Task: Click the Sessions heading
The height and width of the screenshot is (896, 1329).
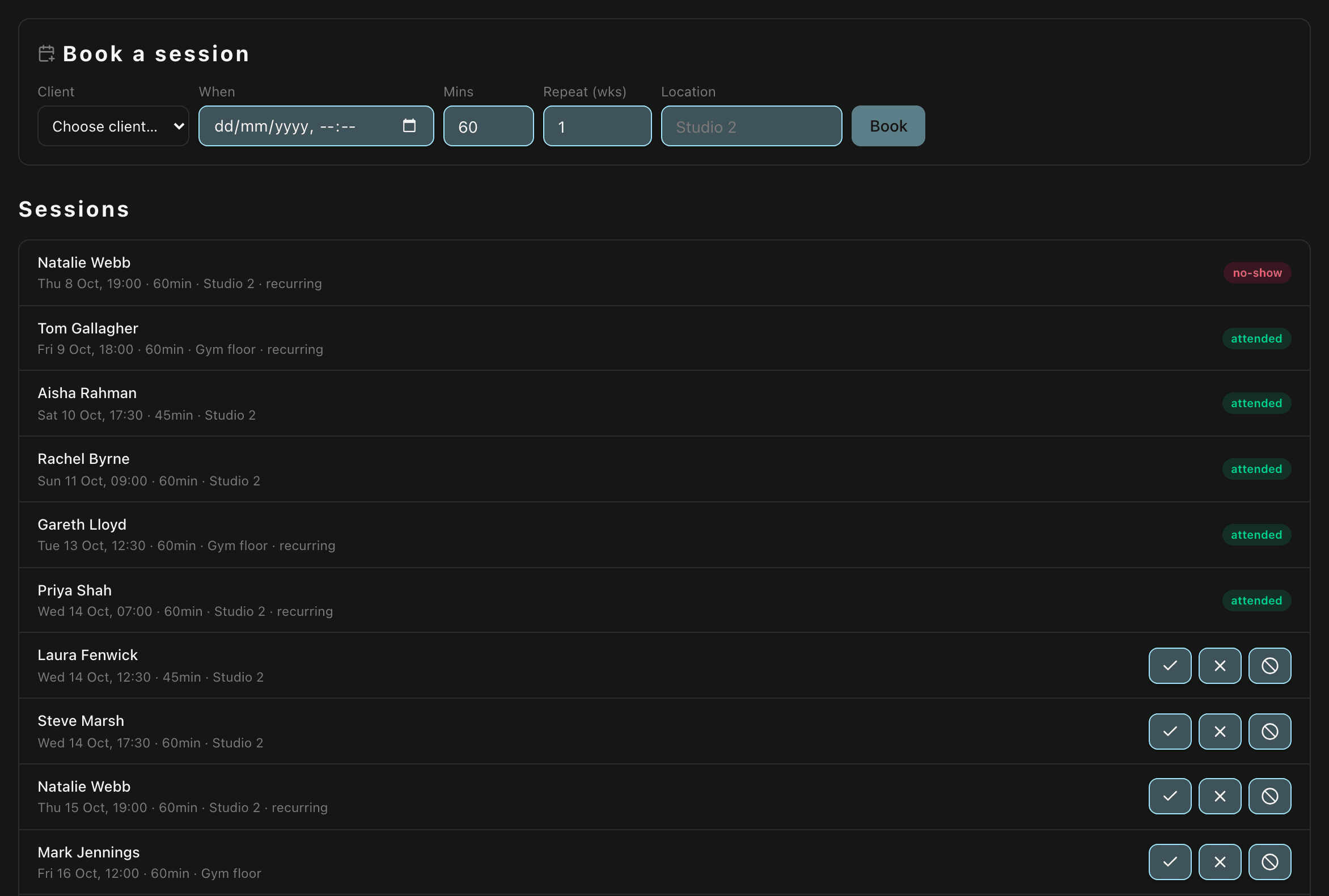Action: coord(74,209)
